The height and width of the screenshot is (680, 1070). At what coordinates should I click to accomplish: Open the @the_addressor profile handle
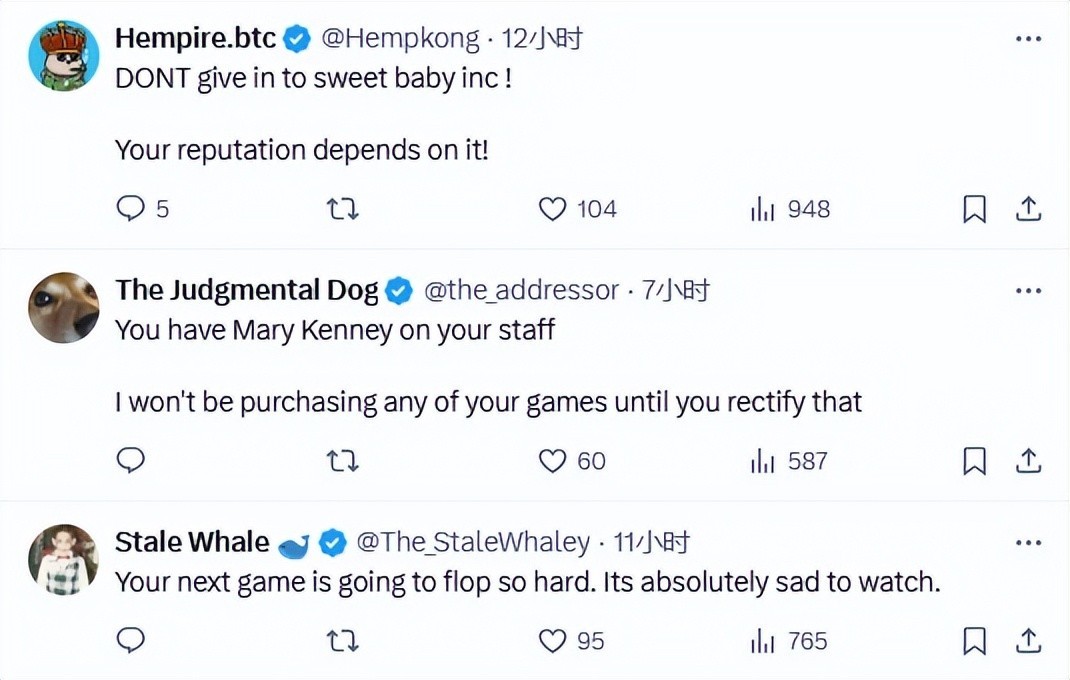click(521, 291)
